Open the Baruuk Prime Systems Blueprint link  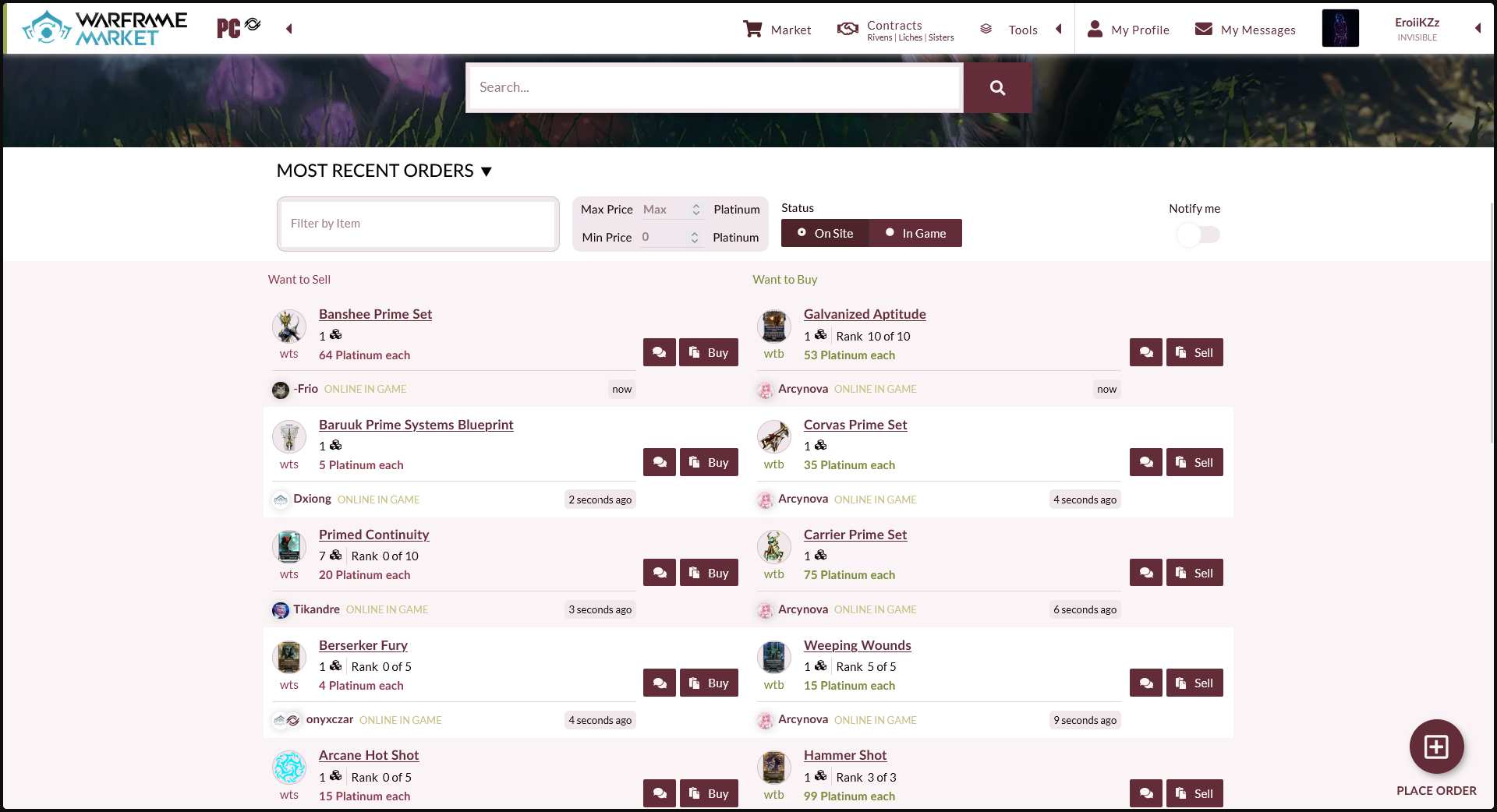(x=416, y=425)
